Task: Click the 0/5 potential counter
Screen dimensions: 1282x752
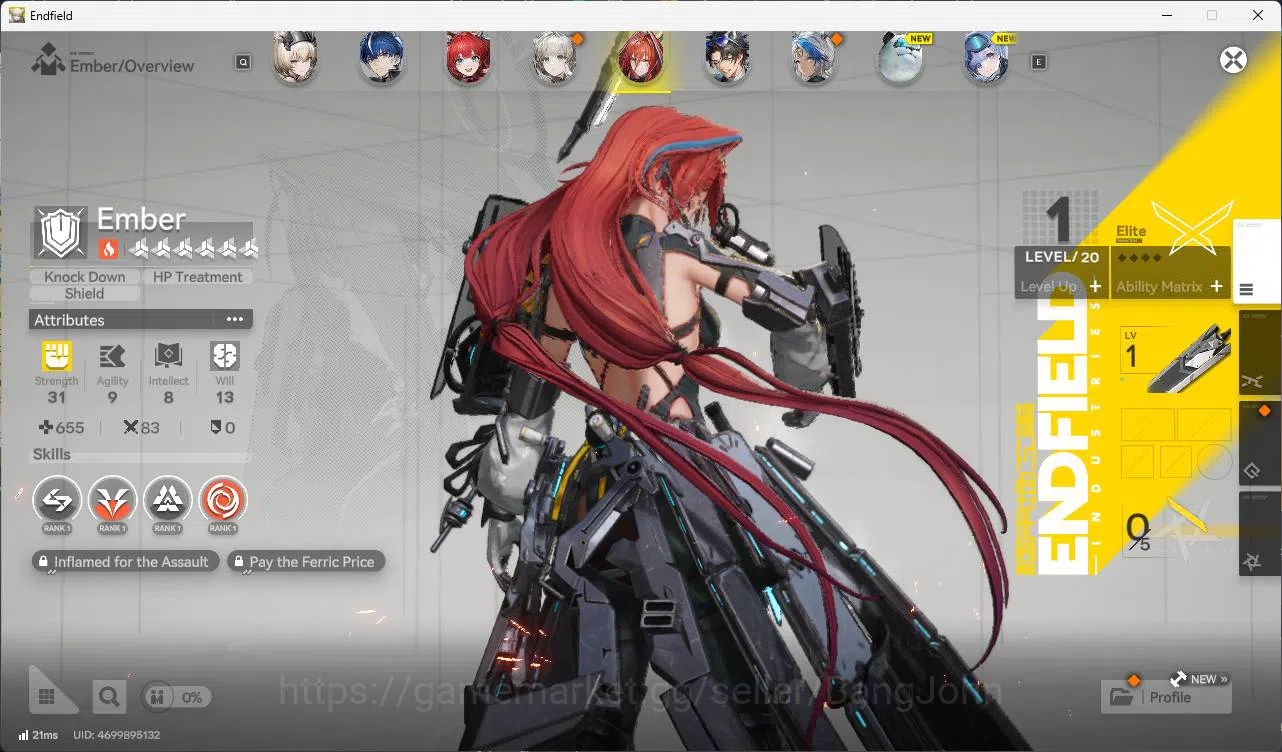Action: click(x=1139, y=531)
